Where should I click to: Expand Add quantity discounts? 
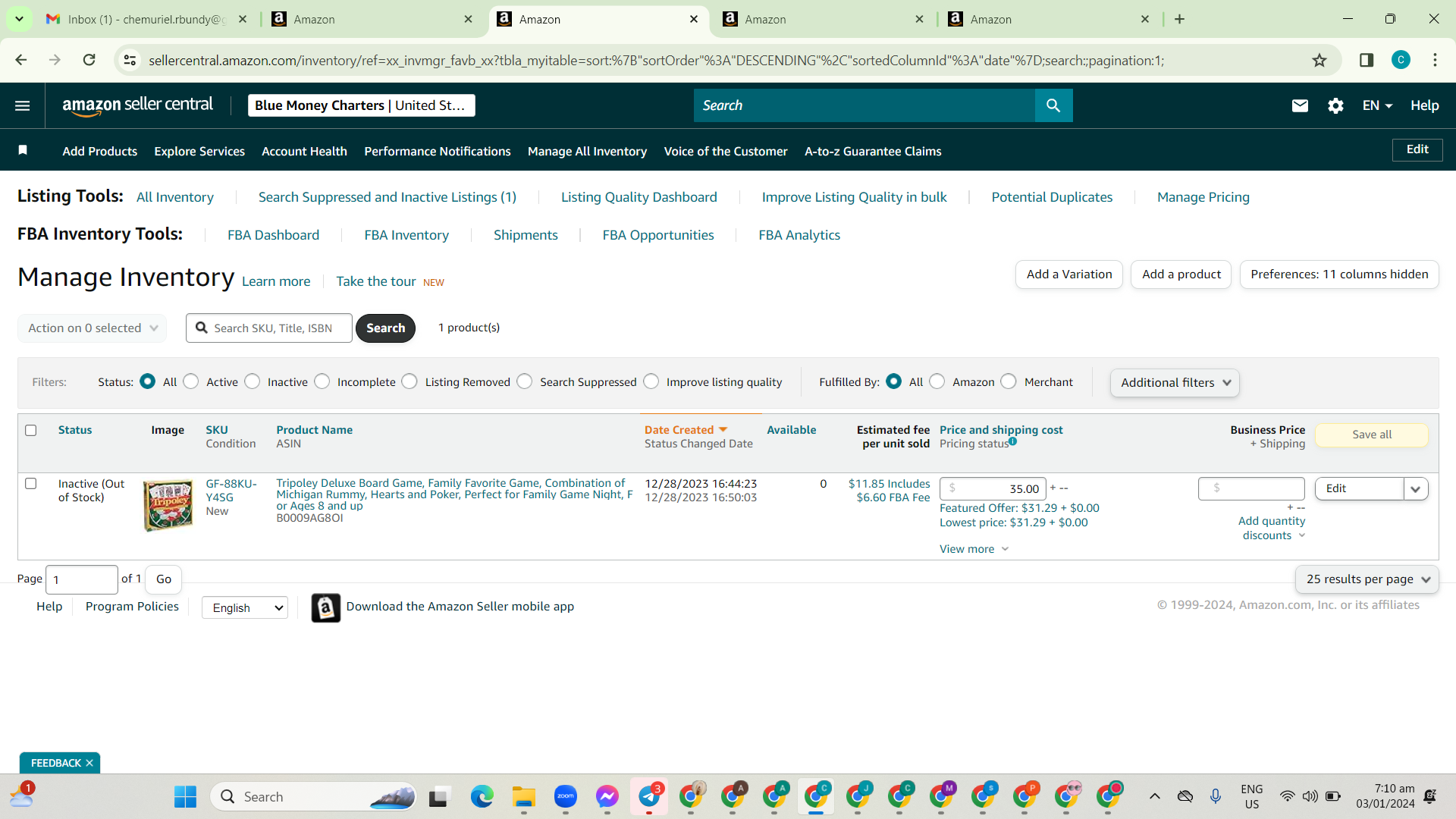(x=1272, y=528)
